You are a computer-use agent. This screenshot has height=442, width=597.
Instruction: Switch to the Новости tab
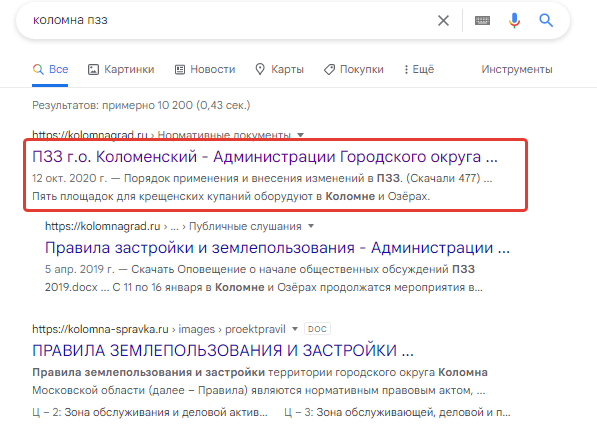coord(205,69)
